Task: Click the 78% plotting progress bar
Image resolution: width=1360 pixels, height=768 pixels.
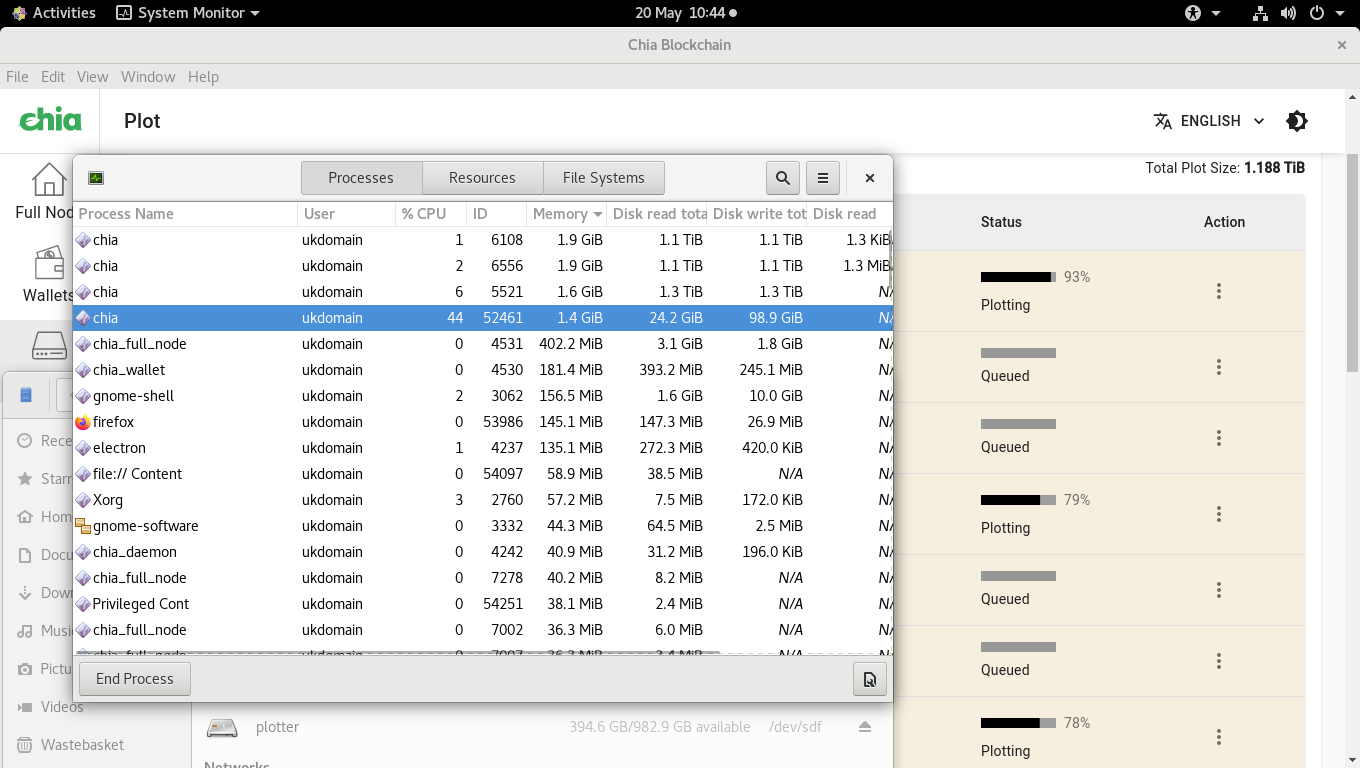Action: point(1018,723)
